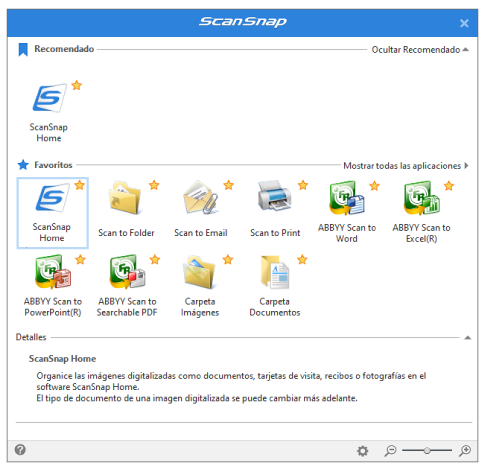Toggle favorite star on Scan to Print
This screenshot has width=483, height=470.
[x=303, y=185]
